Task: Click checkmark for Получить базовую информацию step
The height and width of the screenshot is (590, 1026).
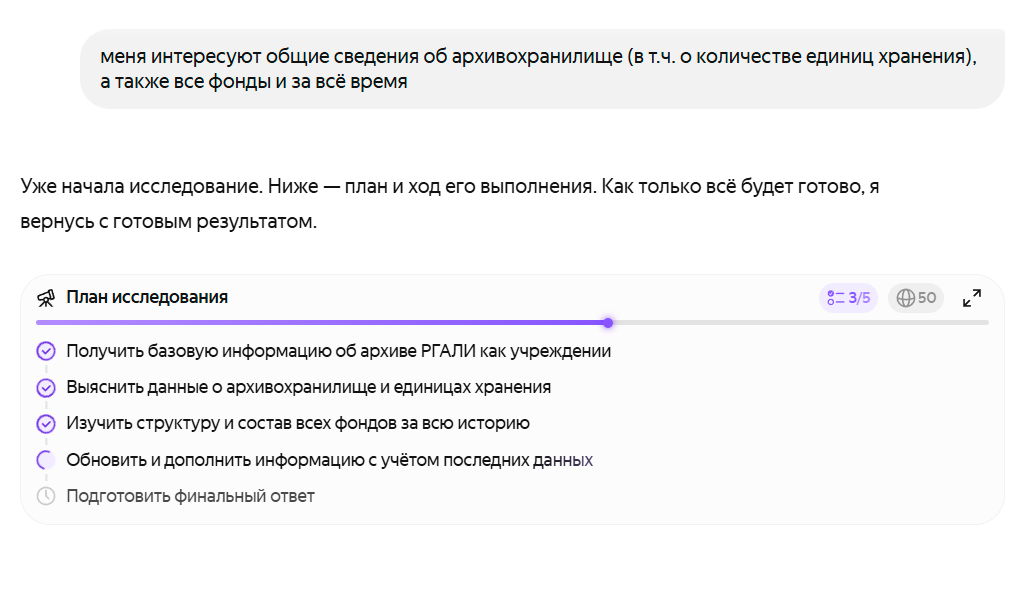Action: pyautogui.click(x=46, y=352)
